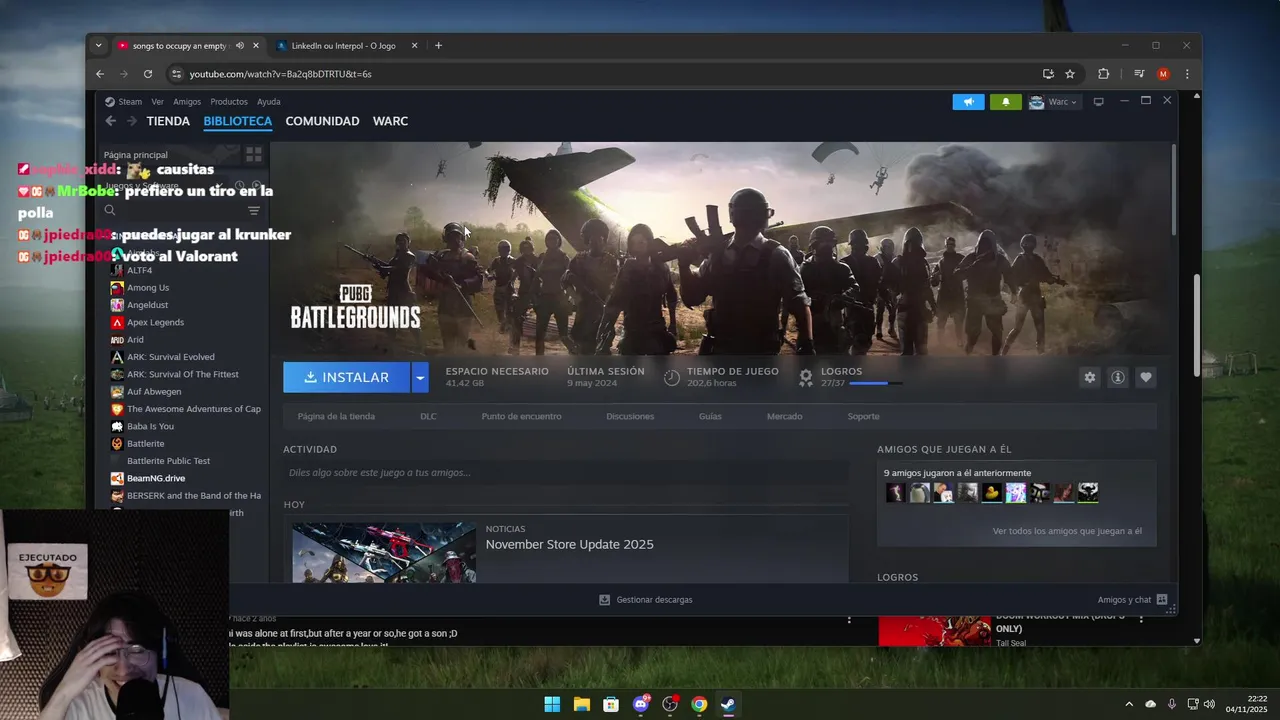Click Chrome address bar URL
Viewport: 1280px width, 720px height.
click(x=280, y=74)
